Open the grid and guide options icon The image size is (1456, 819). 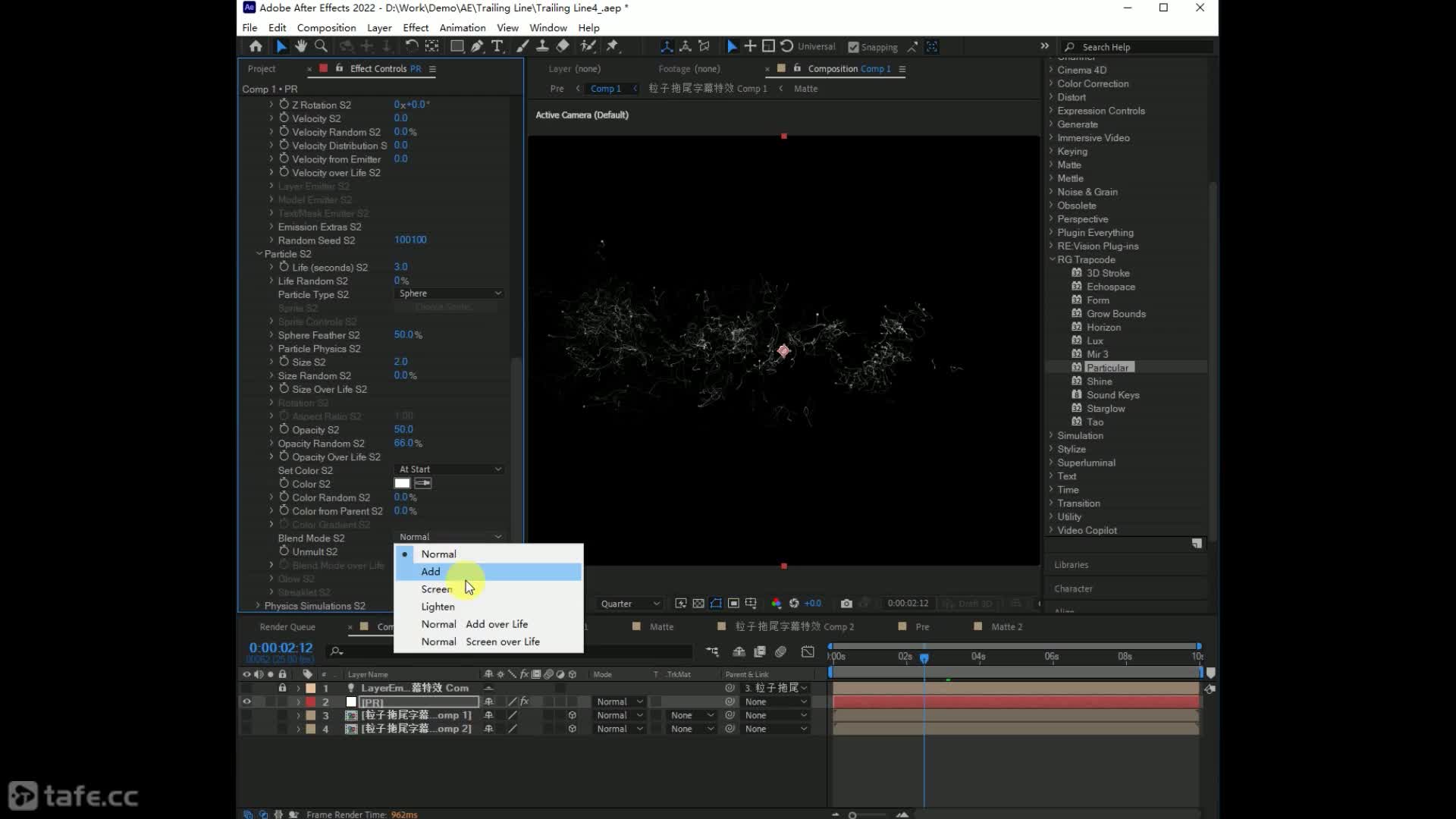click(751, 604)
